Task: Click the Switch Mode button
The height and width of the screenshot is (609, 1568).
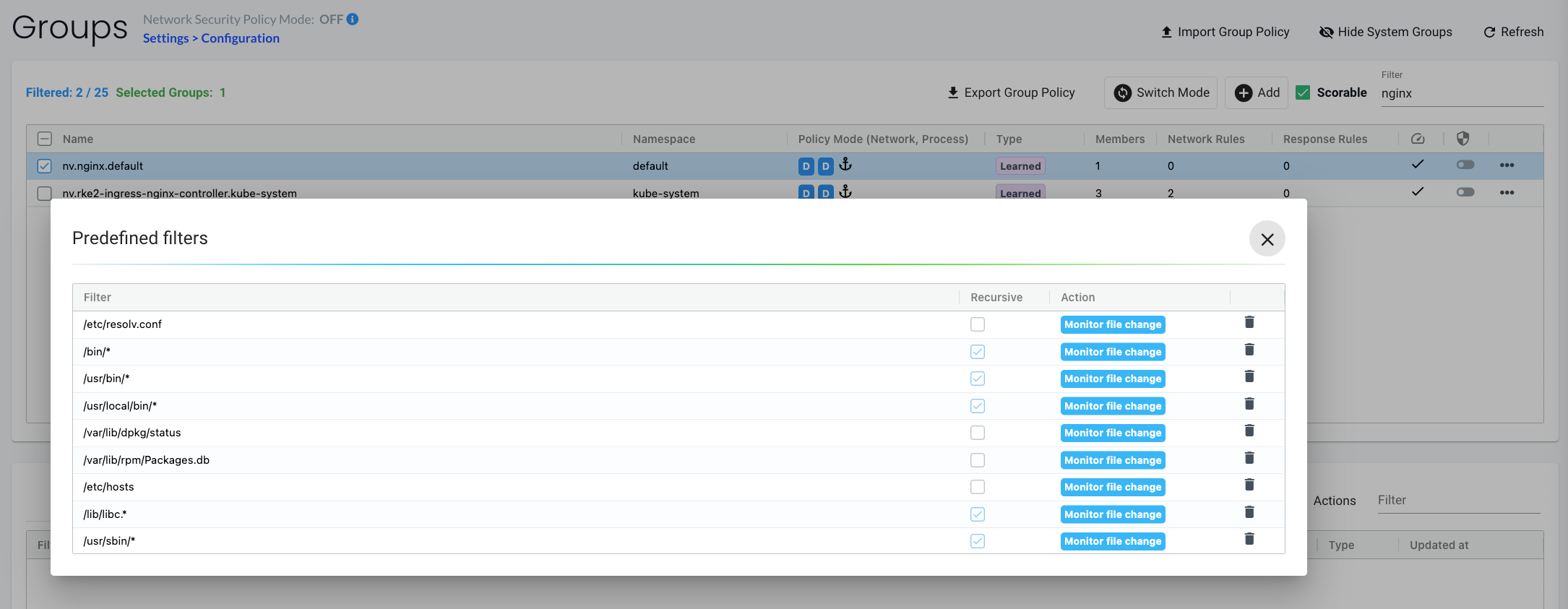Action: (1160, 92)
